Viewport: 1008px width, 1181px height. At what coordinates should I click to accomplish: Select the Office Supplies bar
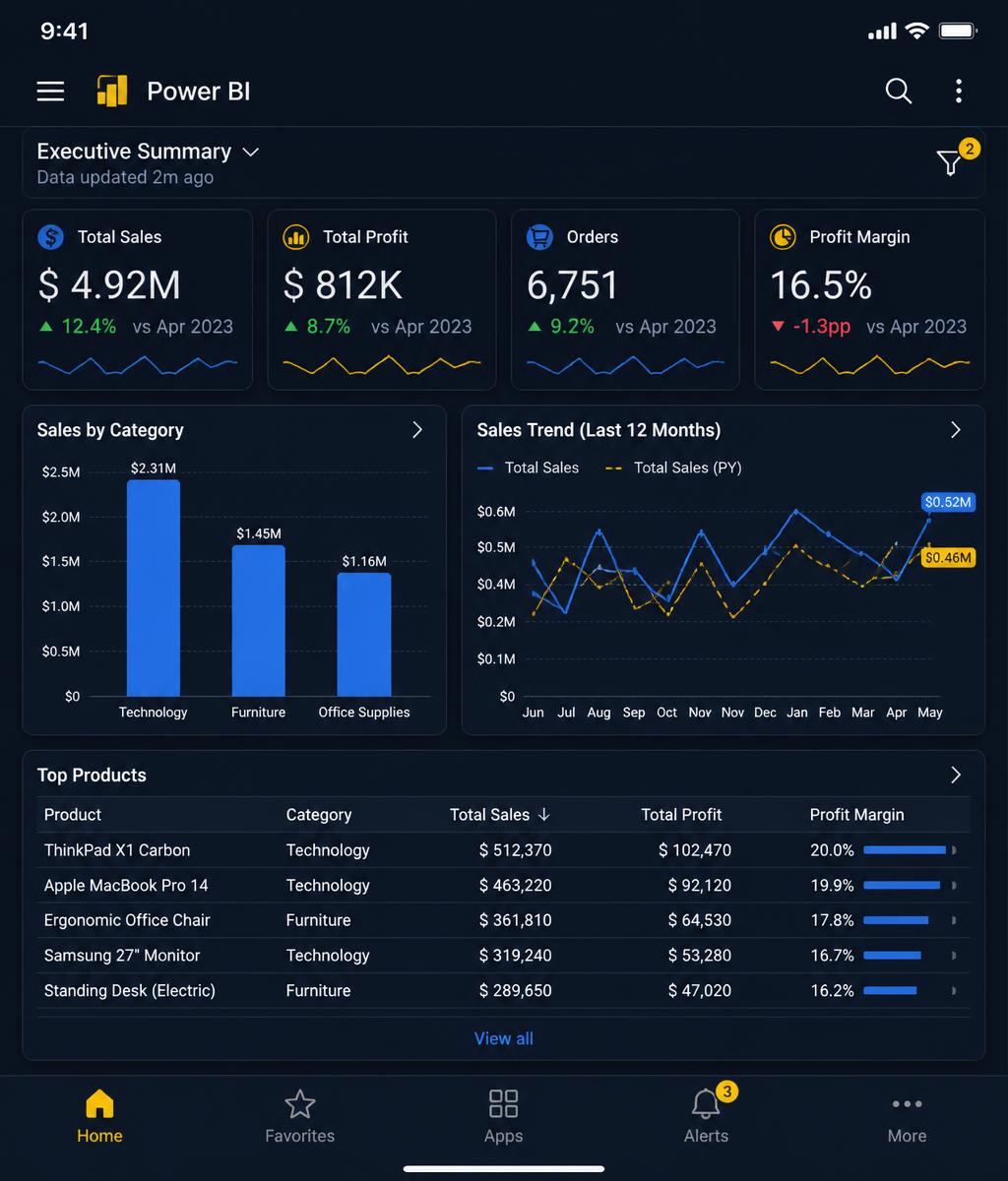[x=364, y=635]
